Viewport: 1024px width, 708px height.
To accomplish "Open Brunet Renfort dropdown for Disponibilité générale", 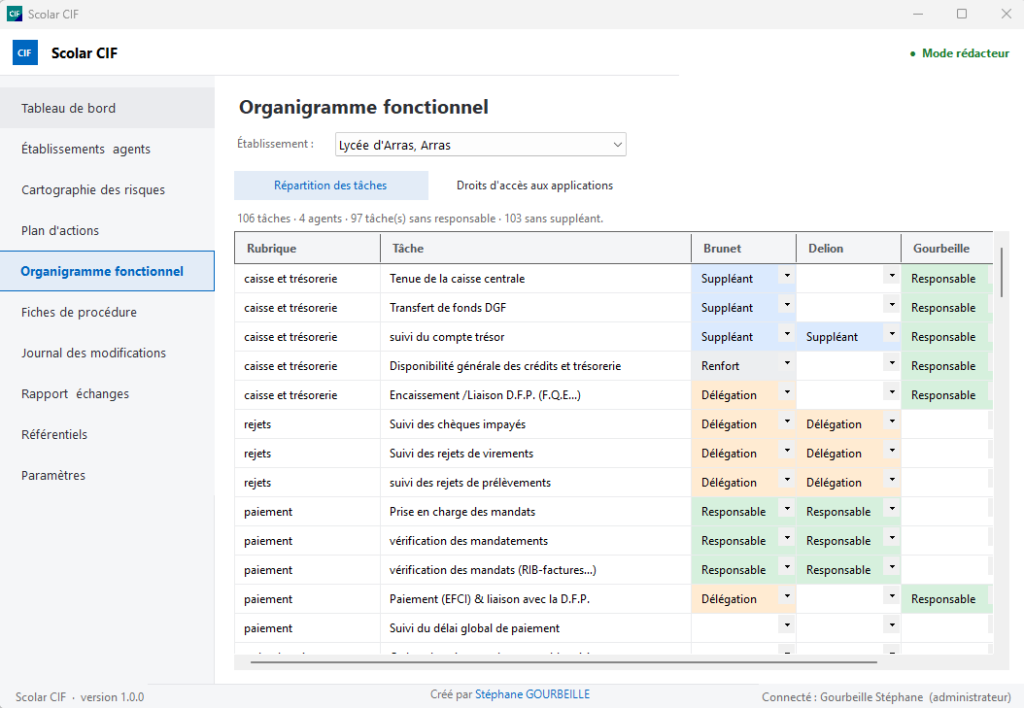I will tap(787, 362).
